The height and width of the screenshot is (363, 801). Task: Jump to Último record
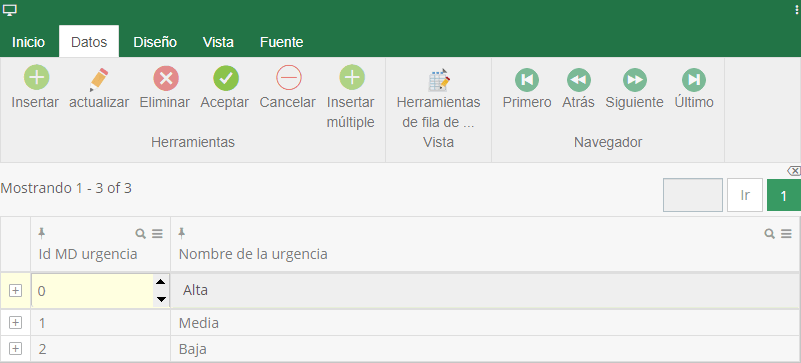coord(694,80)
